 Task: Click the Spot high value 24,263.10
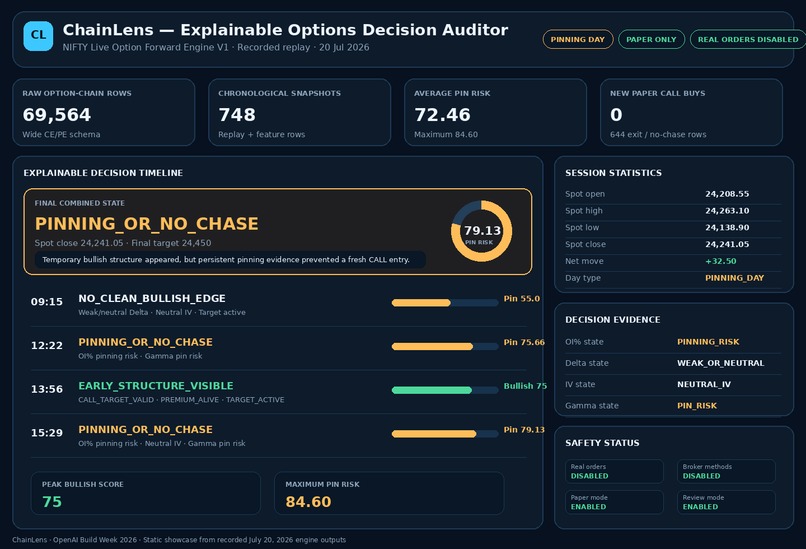pos(727,211)
